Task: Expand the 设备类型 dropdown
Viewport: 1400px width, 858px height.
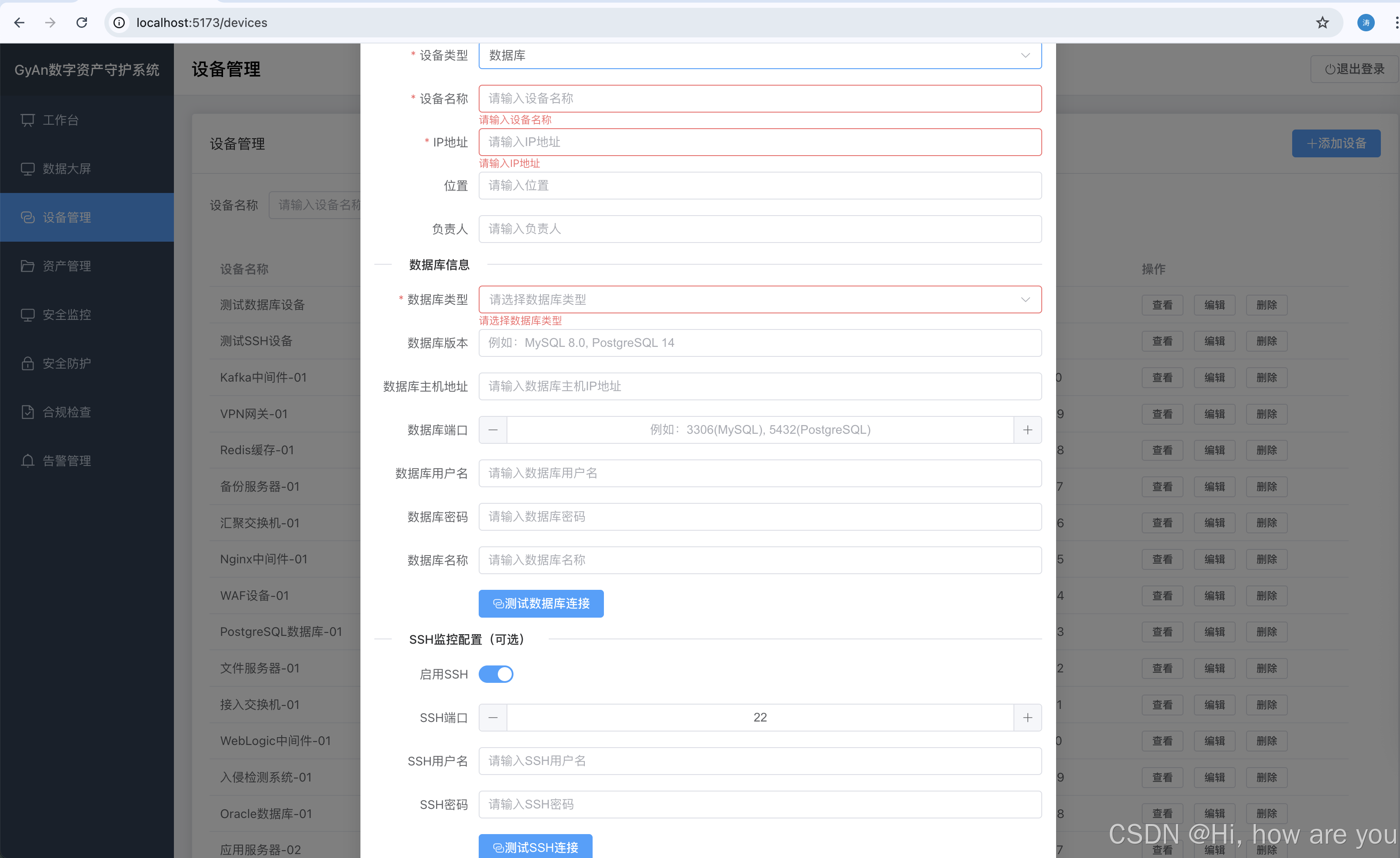Action: 759,55
